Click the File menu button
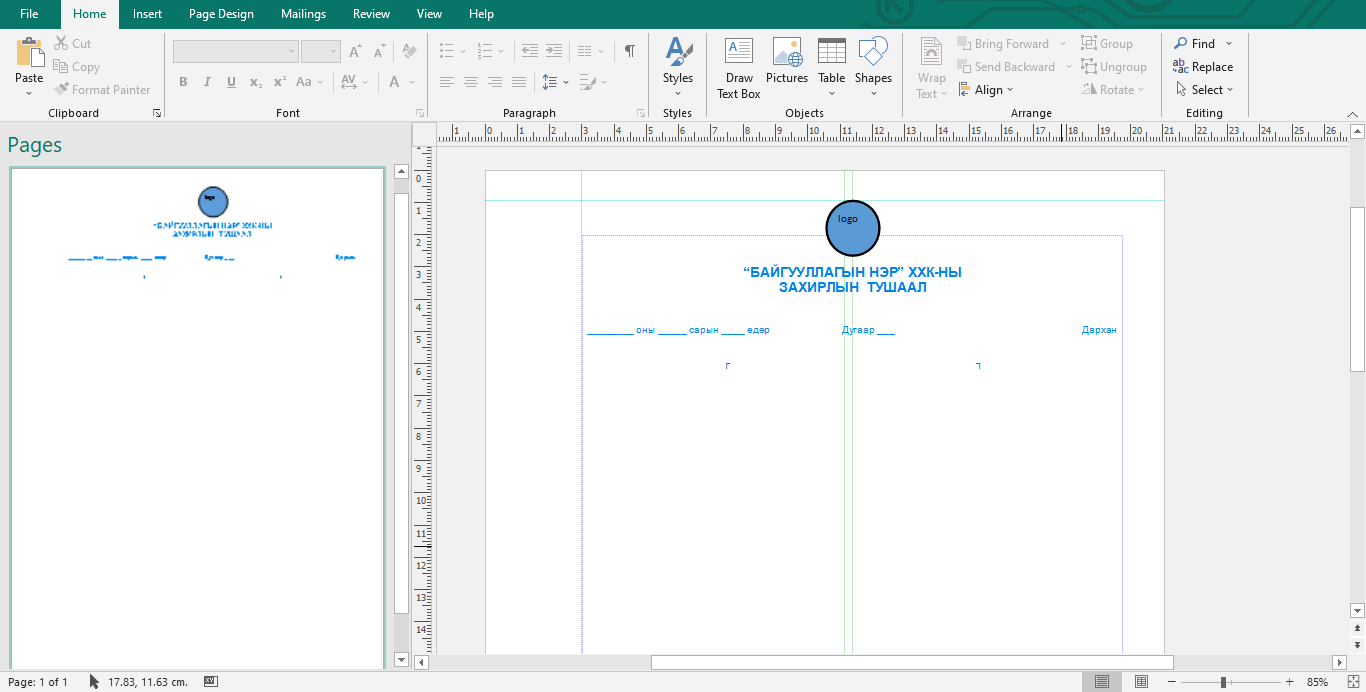The width and height of the screenshot is (1366, 692). coord(29,14)
